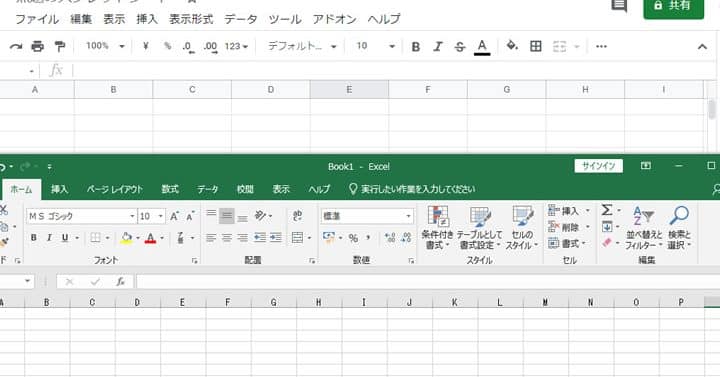
Task: Click the サインイン sign-in button in Excel
Action: pyautogui.click(x=598, y=166)
